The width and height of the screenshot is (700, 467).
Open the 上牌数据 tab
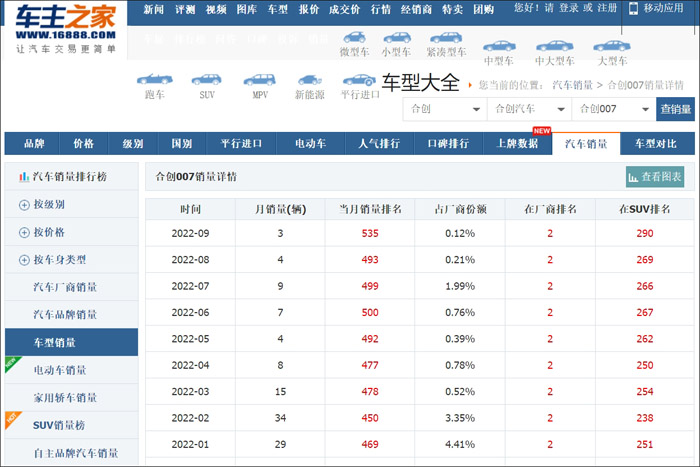[517, 144]
